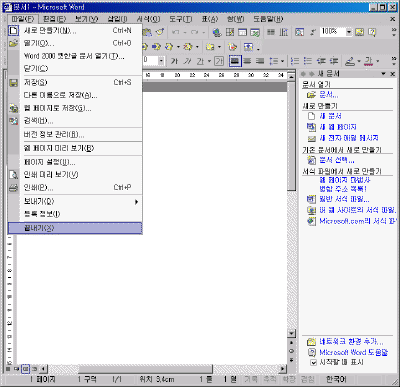This screenshot has height=387, width=400.
Task: Click the Save floppy disk icon
Action: [13, 83]
